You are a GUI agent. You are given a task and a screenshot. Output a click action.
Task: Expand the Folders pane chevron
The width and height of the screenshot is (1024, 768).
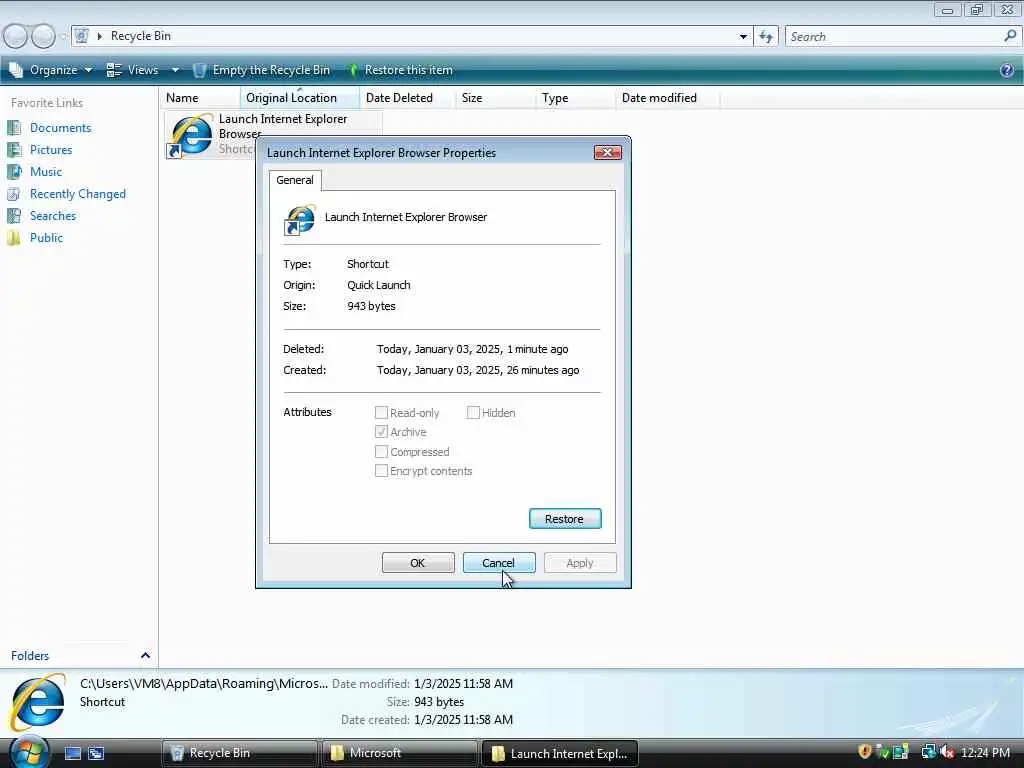[x=145, y=655]
